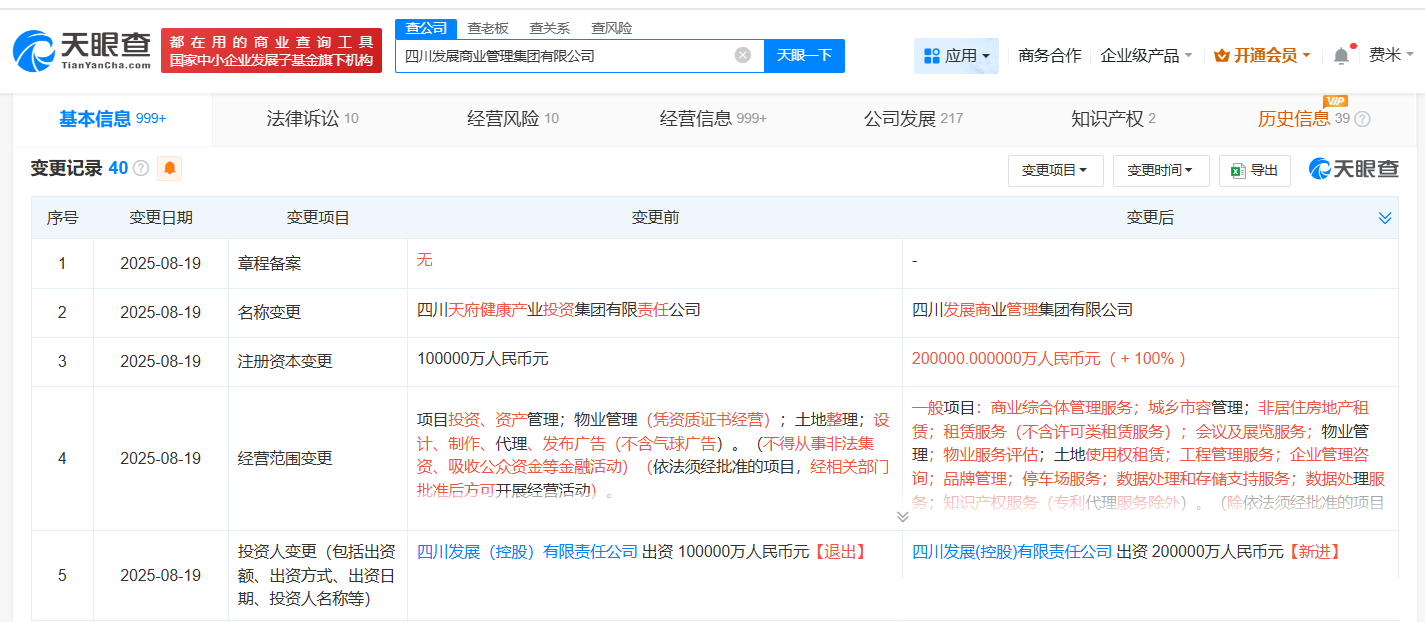
Task: Open the 变更项目 filter dropdown
Action: tap(1054, 171)
